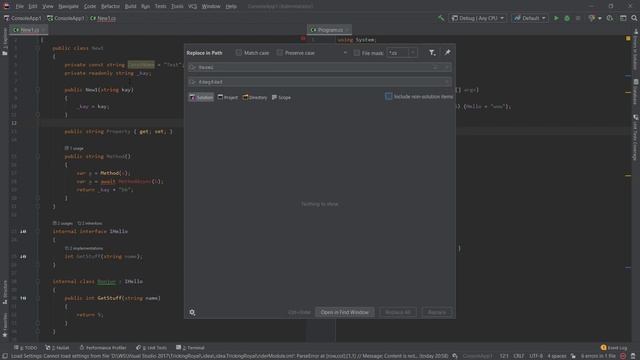Switch to the New1.cs editor tab
Viewport: 640px width, 360px height.
[x=29, y=30]
